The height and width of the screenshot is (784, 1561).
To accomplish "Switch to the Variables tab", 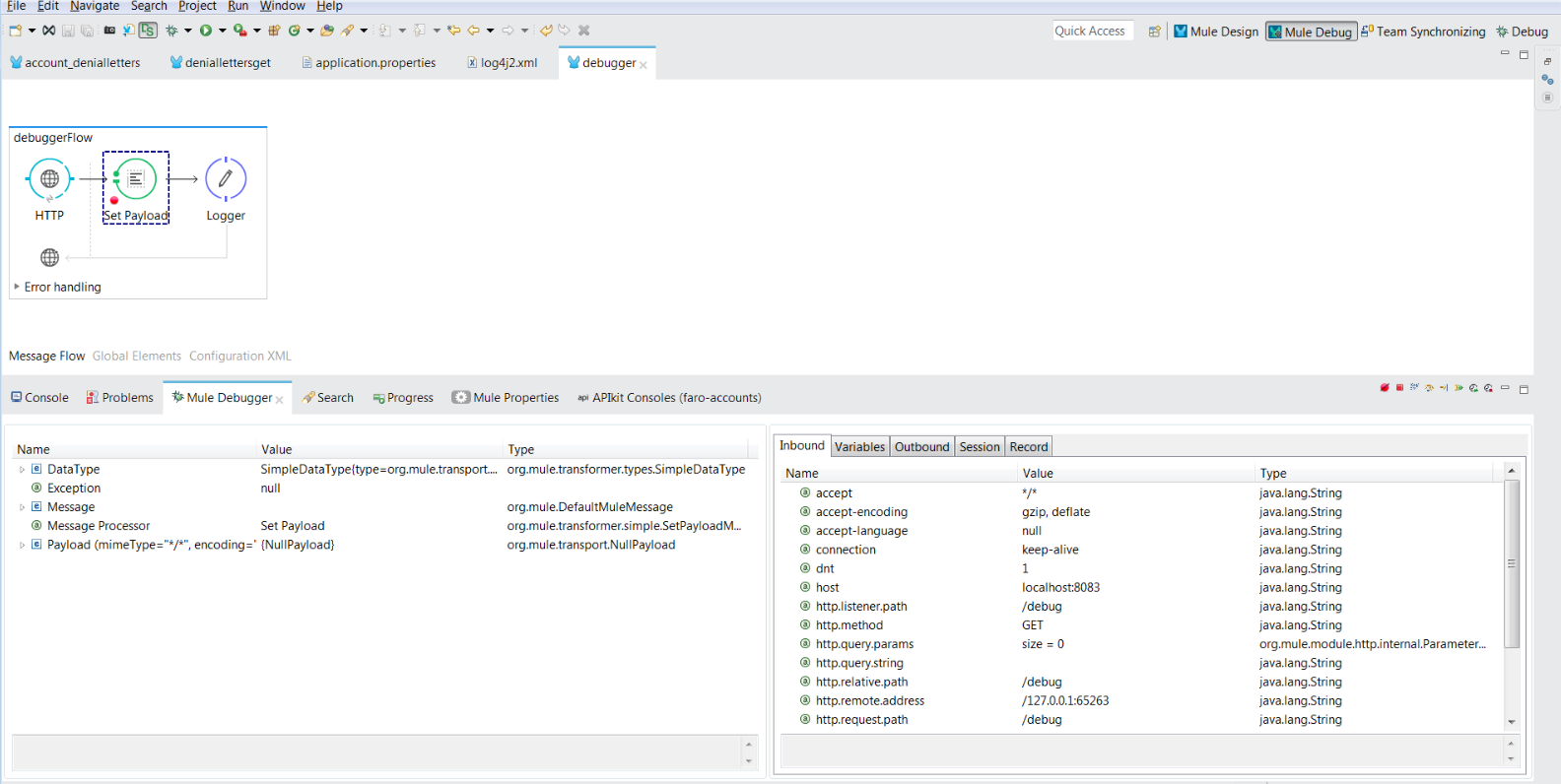I will click(859, 446).
